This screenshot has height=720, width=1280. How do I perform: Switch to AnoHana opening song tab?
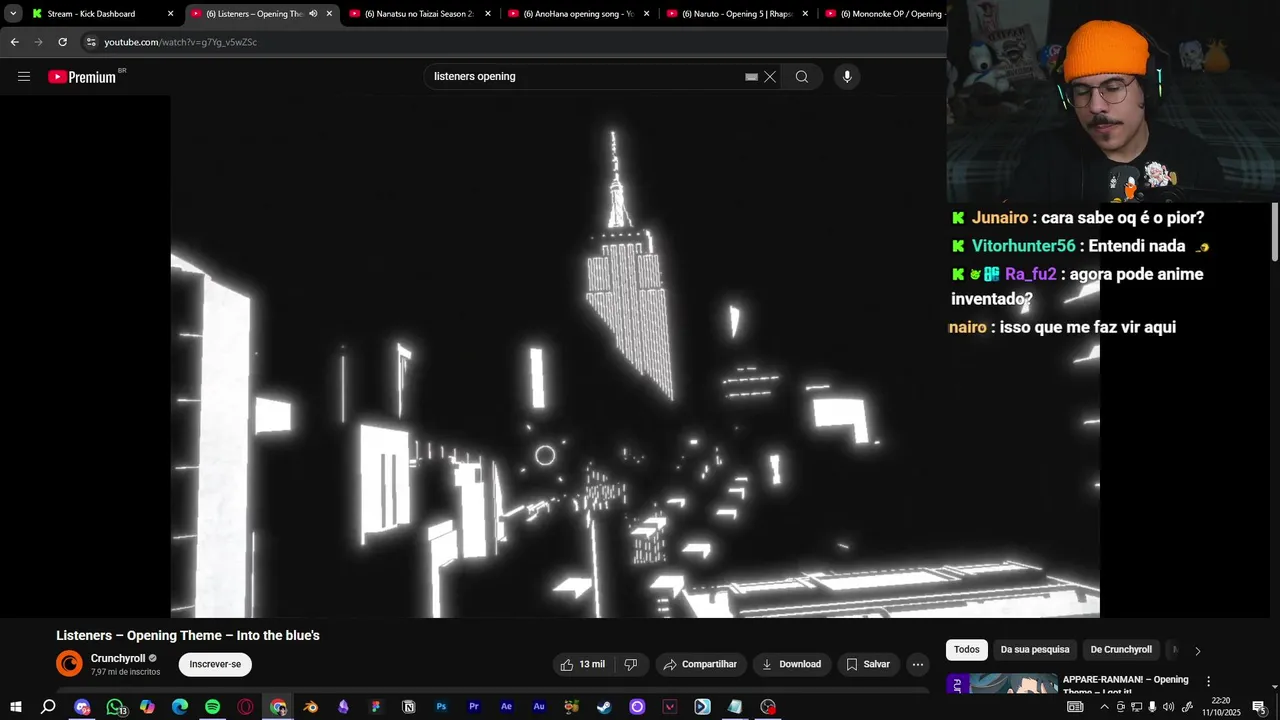(x=580, y=14)
